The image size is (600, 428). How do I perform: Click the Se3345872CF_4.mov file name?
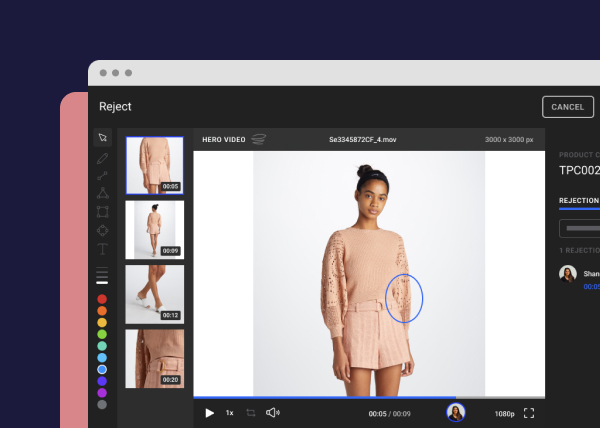(x=362, y=140)
